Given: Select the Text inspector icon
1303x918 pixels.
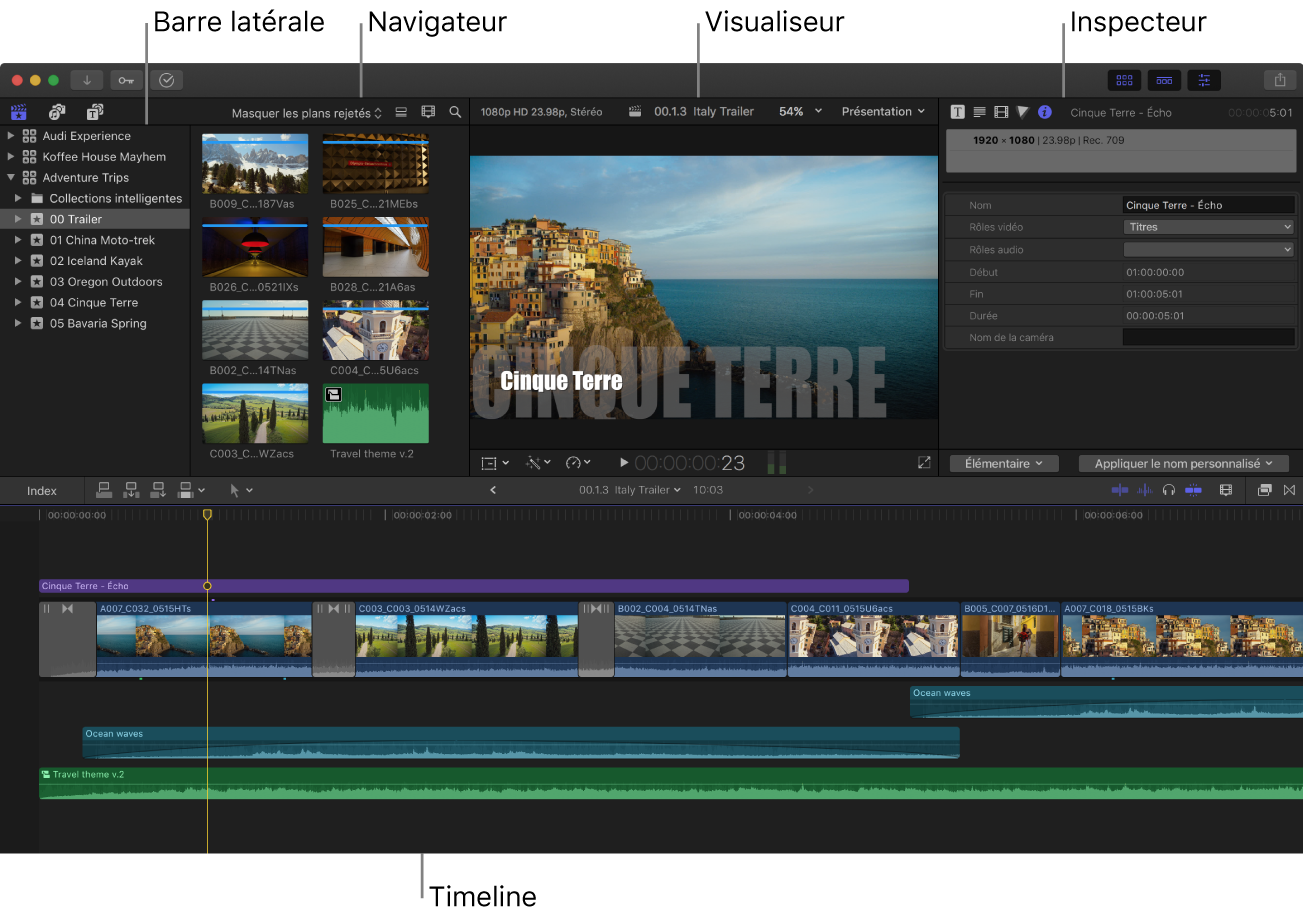Looking at the screenshot, I should coord(956,112).
